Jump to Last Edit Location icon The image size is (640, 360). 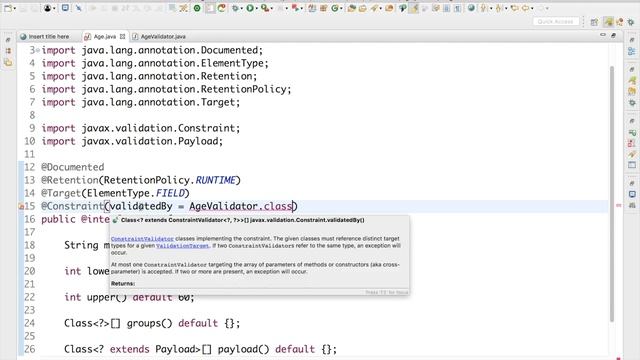514,8
